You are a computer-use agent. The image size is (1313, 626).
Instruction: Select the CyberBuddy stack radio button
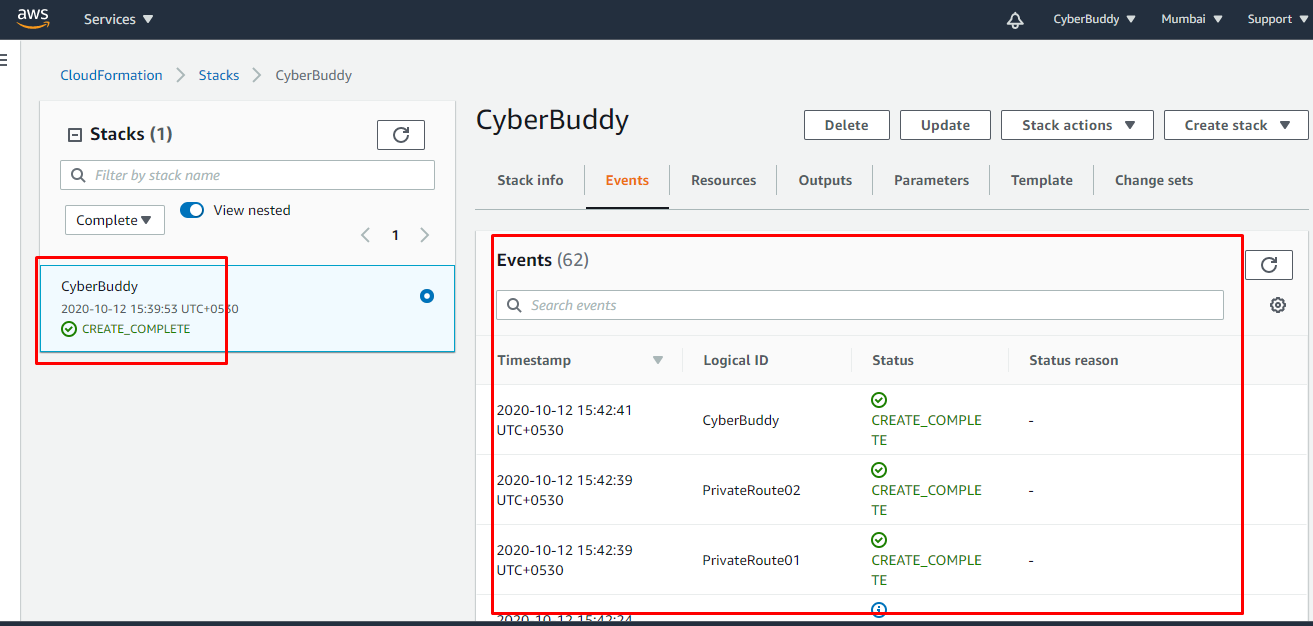(x=427, y=296)
